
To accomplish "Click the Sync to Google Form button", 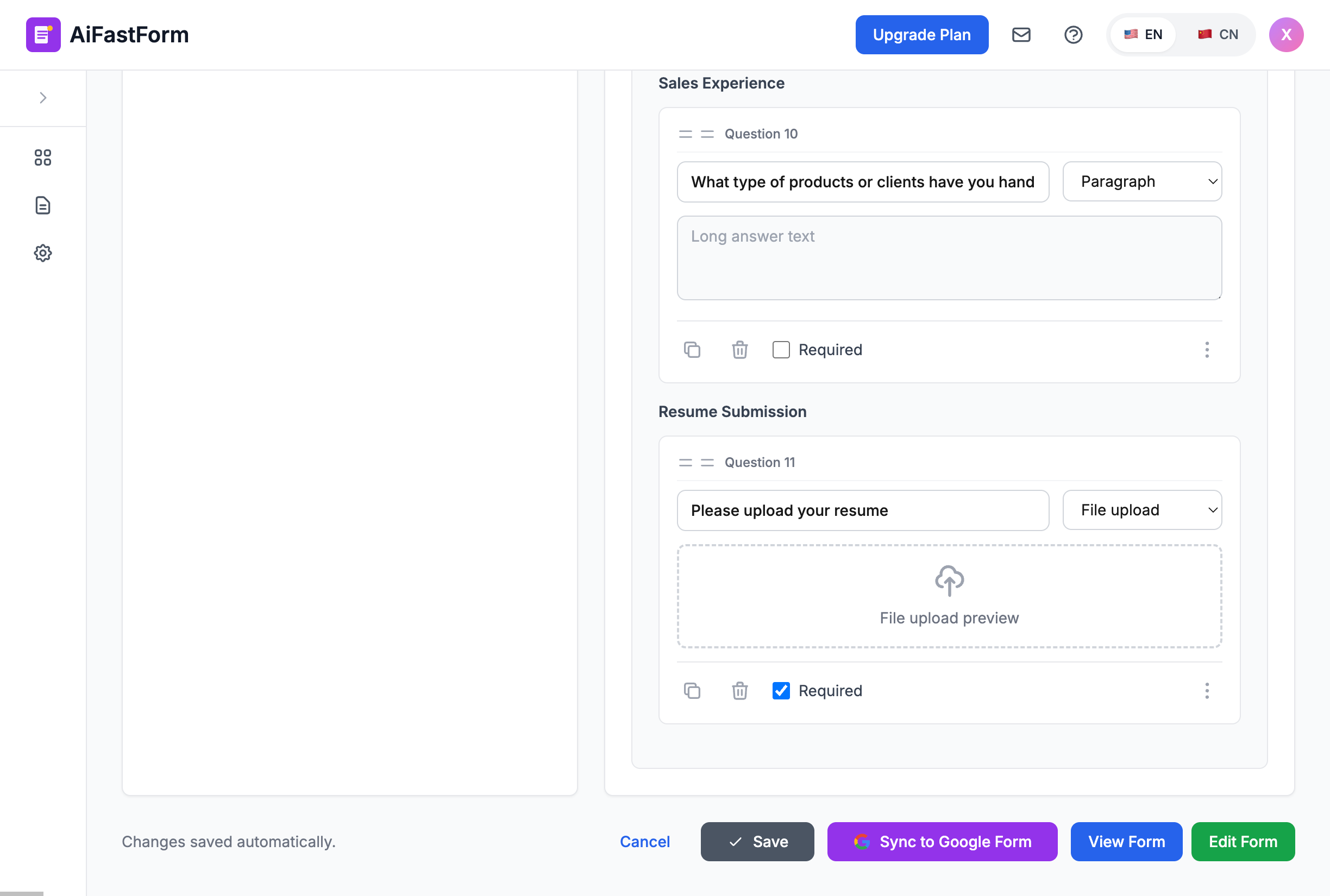I will (x=942, y=841).
